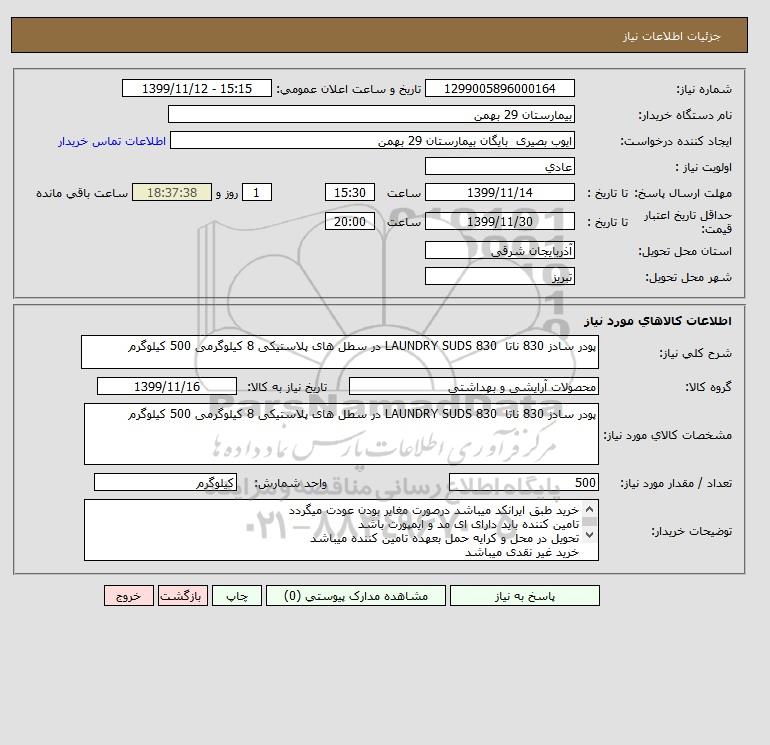This screenshot has width=770, height=745.
Task: Click the شماره نیاز label
Action: pos(704,89)
